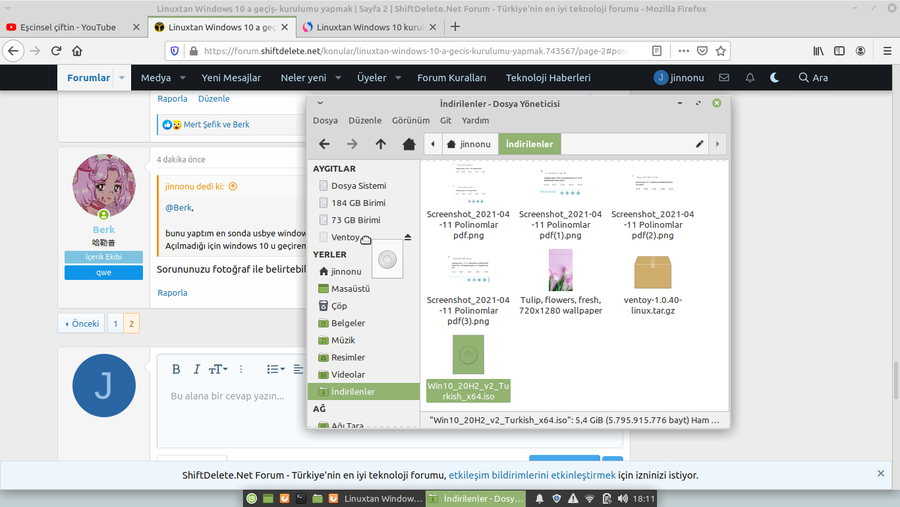Eject the Ventoy device

pos(408,237)
